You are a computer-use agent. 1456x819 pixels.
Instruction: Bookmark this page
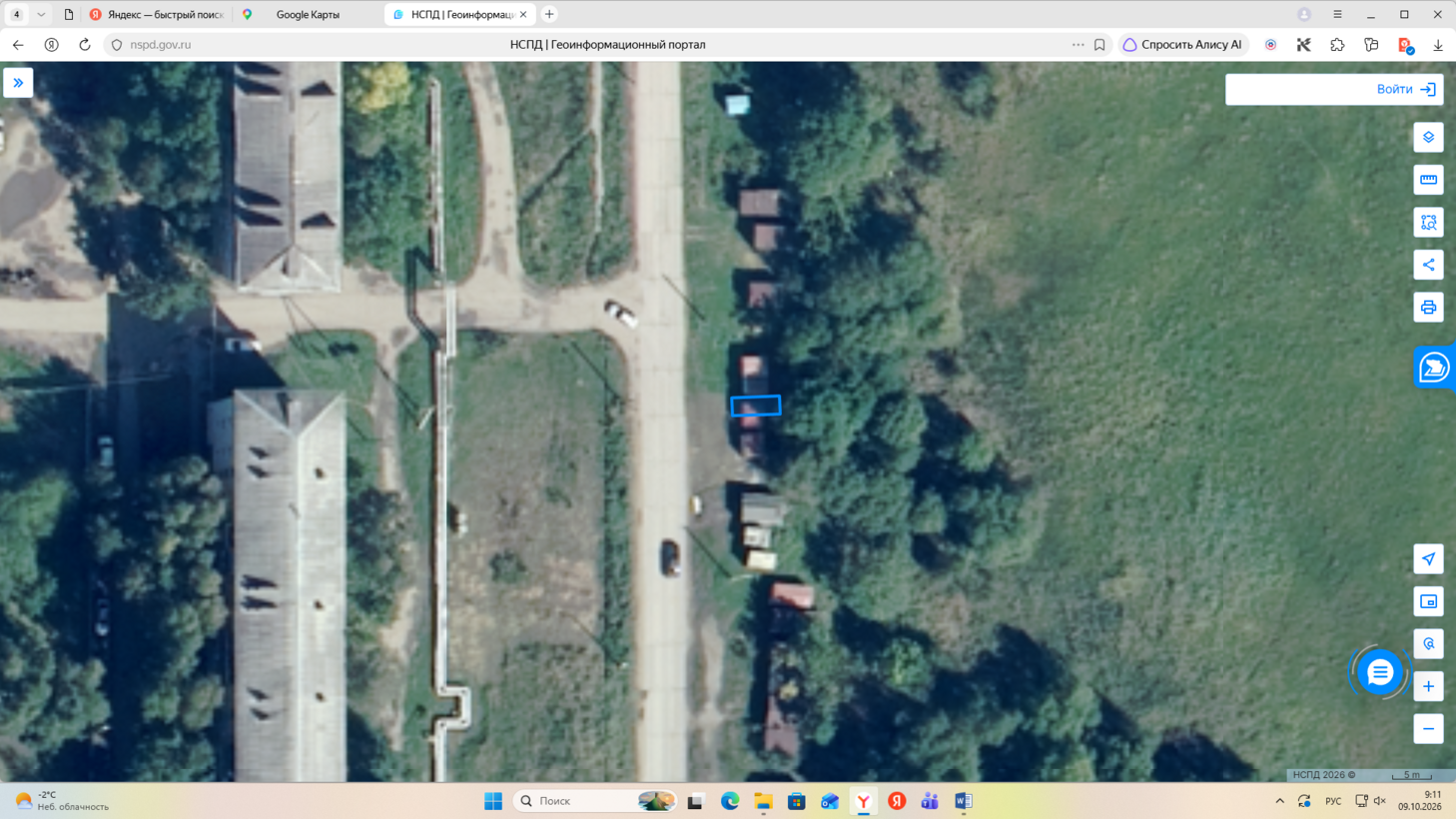pyautogui.click(x=1099, y=45)
